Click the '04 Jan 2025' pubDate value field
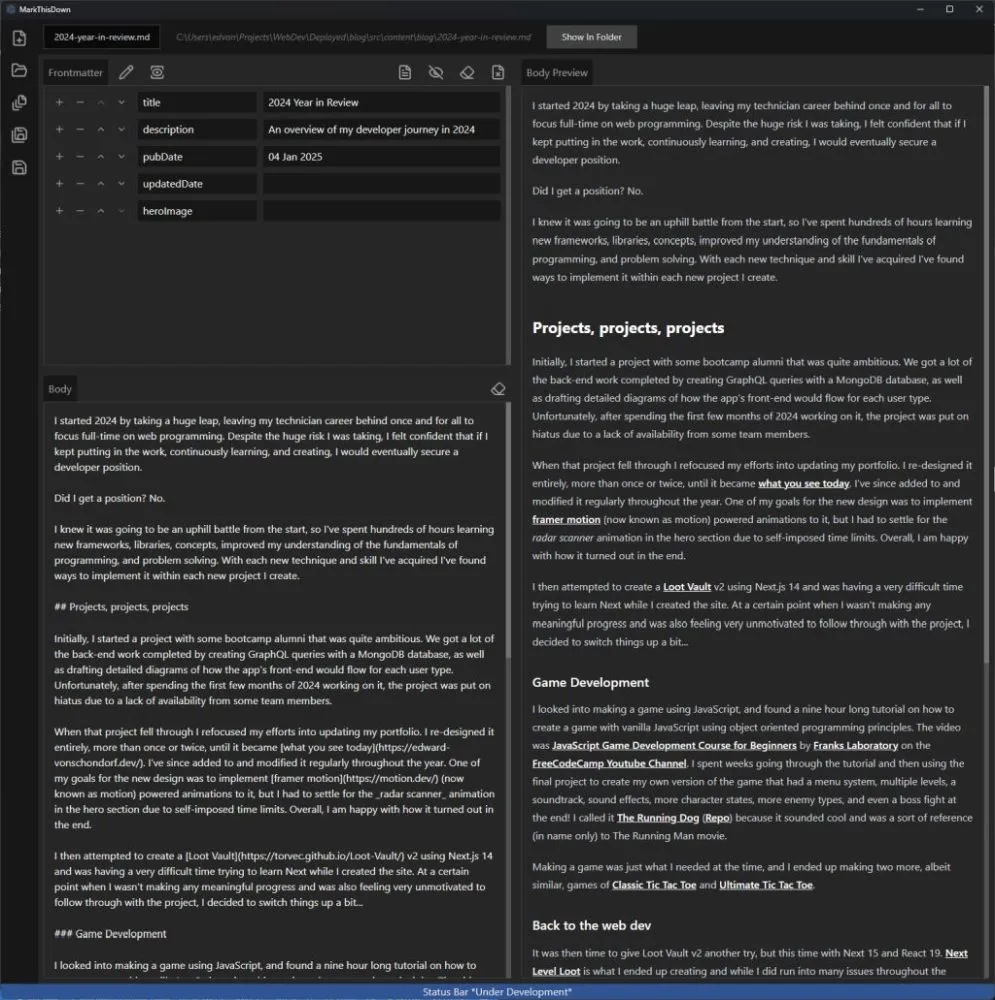This screenshot has height=1000, width=995. [x=381, y=156]
